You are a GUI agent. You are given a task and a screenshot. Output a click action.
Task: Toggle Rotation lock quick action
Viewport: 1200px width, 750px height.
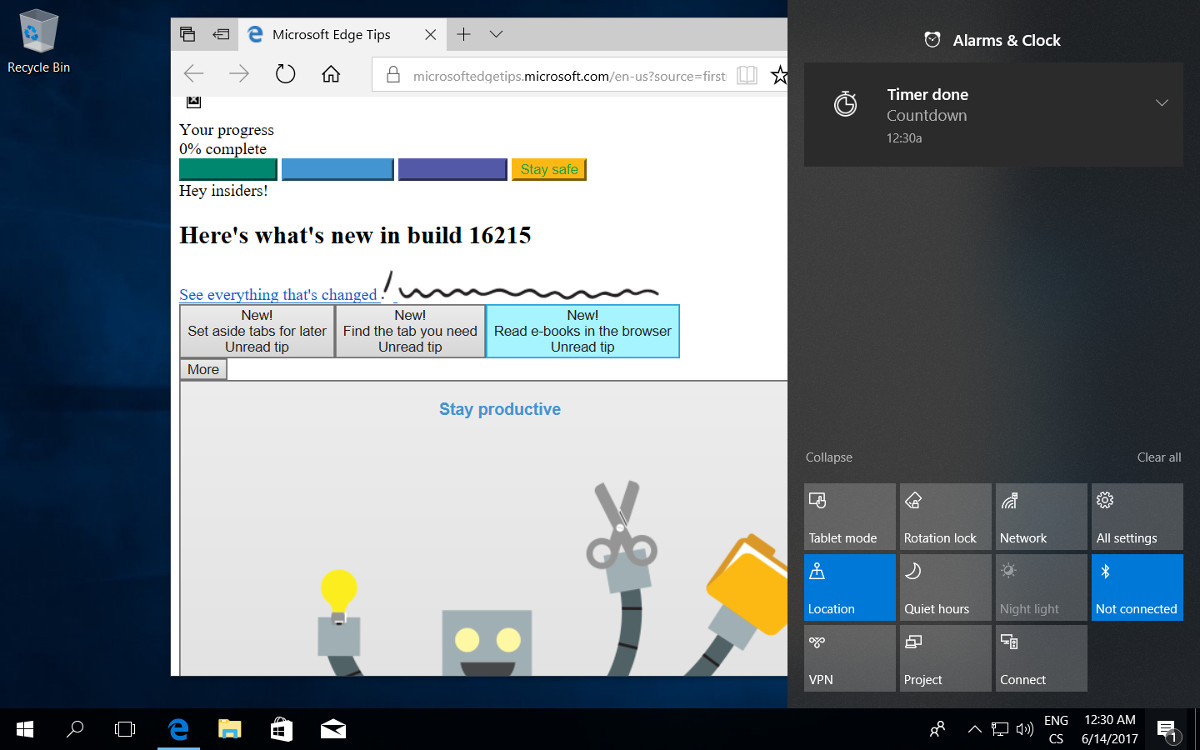(x=945, y=517)
